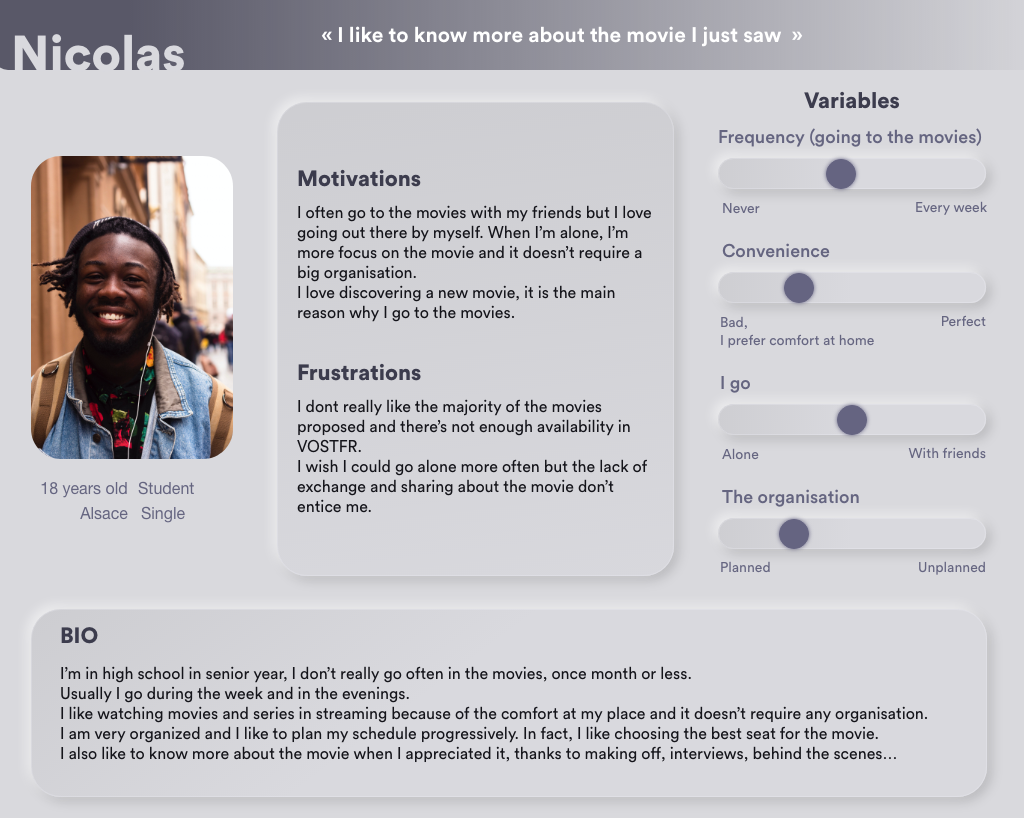1024x818 pixels.
Task: Select the Frustrations heading
Action: tap(359, 373)
